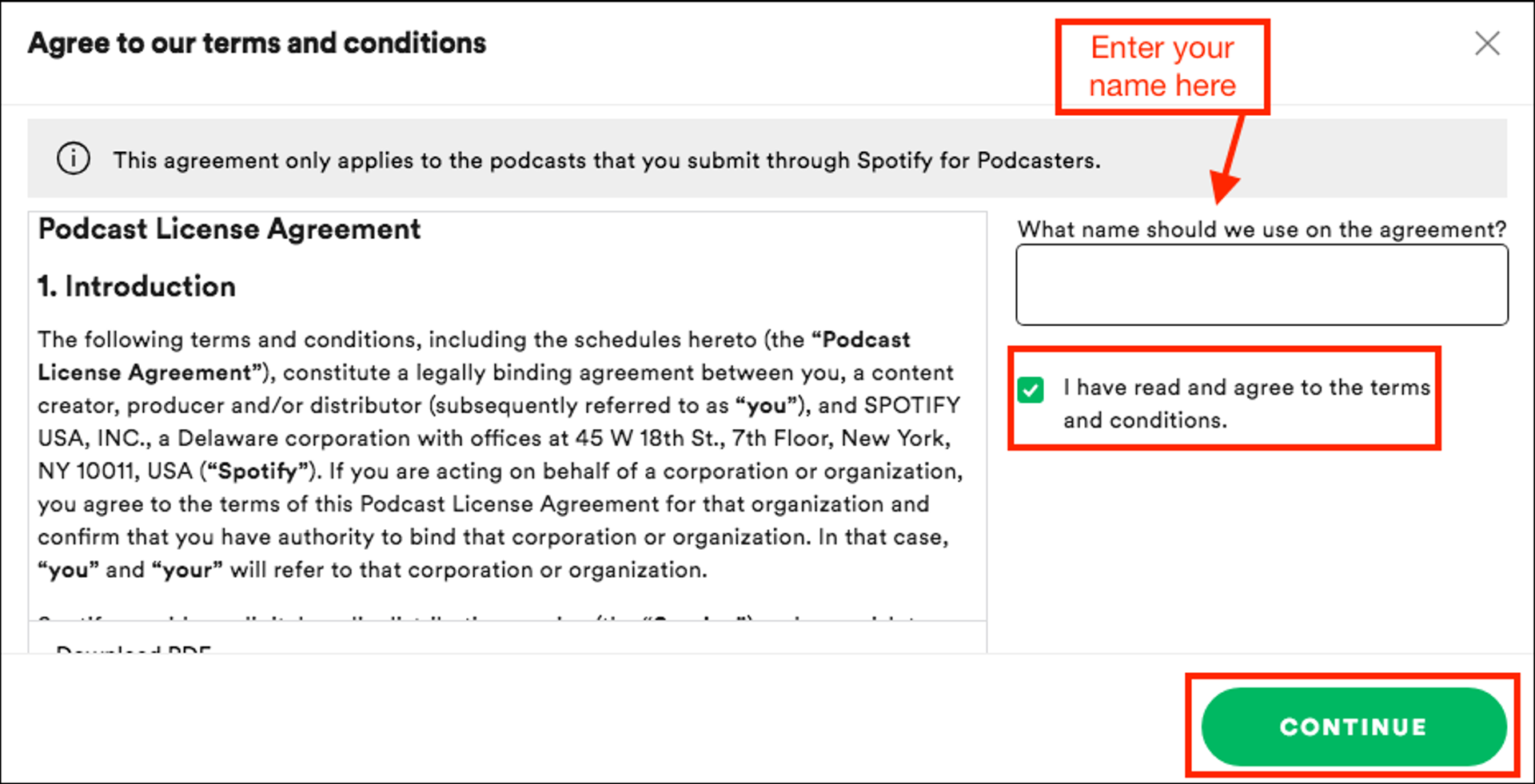Open the partially visible Download PDF link
The width and height of the screenshot is (1535, 784).
[x=134, y=650]
